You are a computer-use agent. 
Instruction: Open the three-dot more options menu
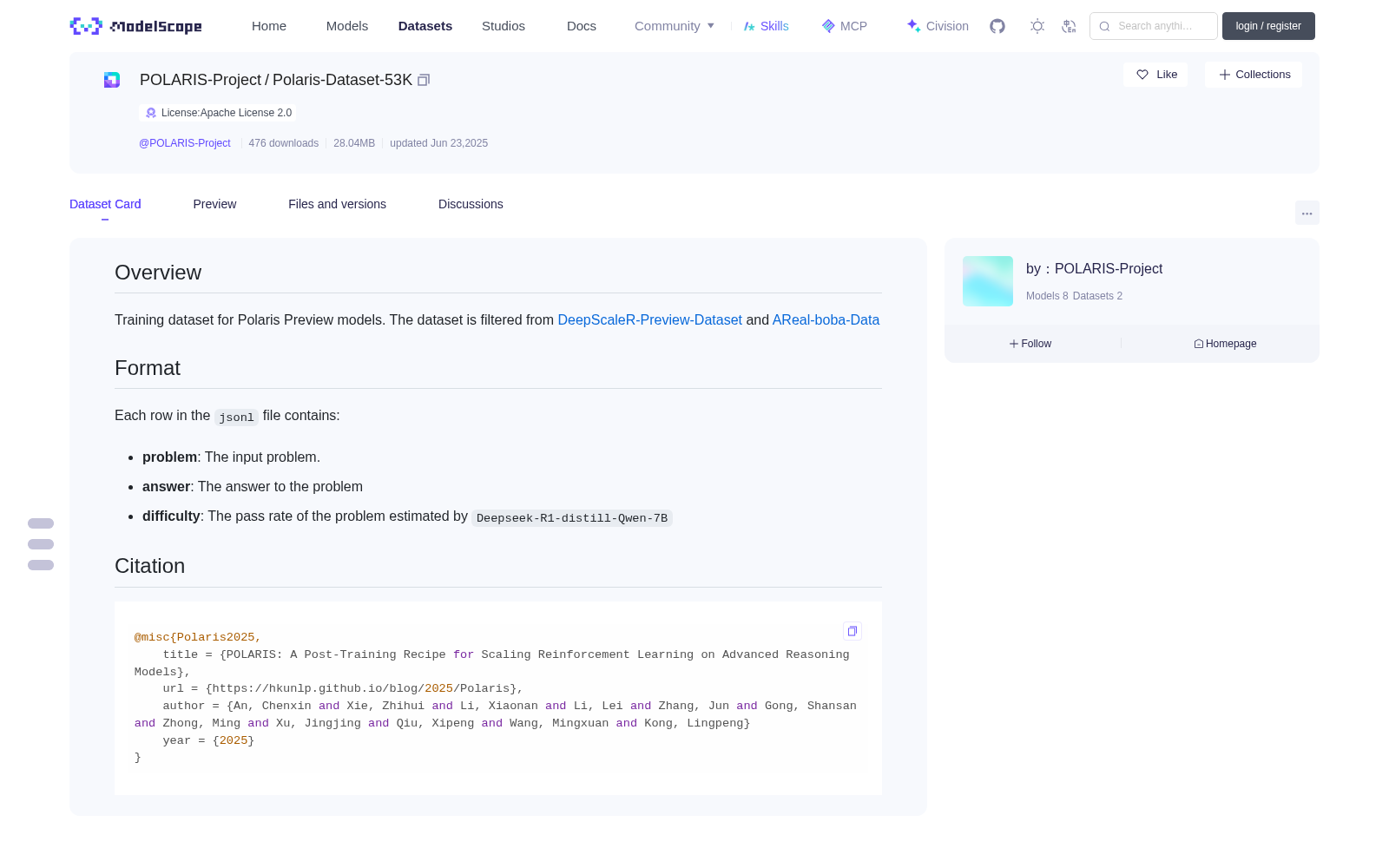1307,213
